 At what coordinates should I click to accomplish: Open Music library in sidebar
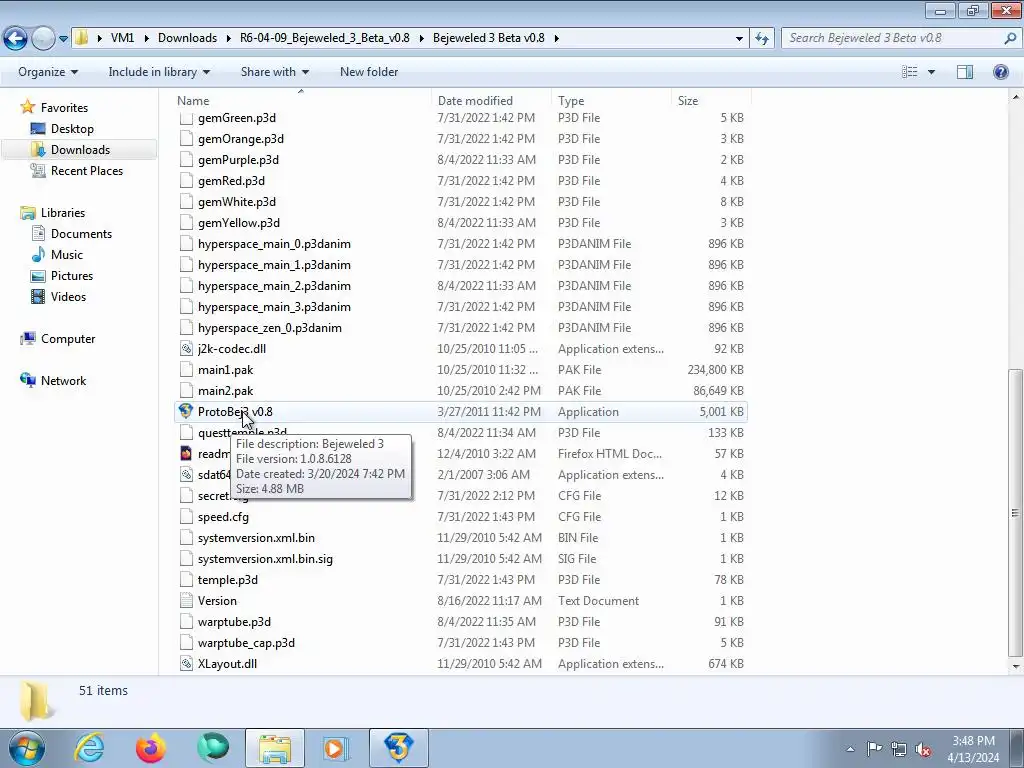(x=67, y=255)
